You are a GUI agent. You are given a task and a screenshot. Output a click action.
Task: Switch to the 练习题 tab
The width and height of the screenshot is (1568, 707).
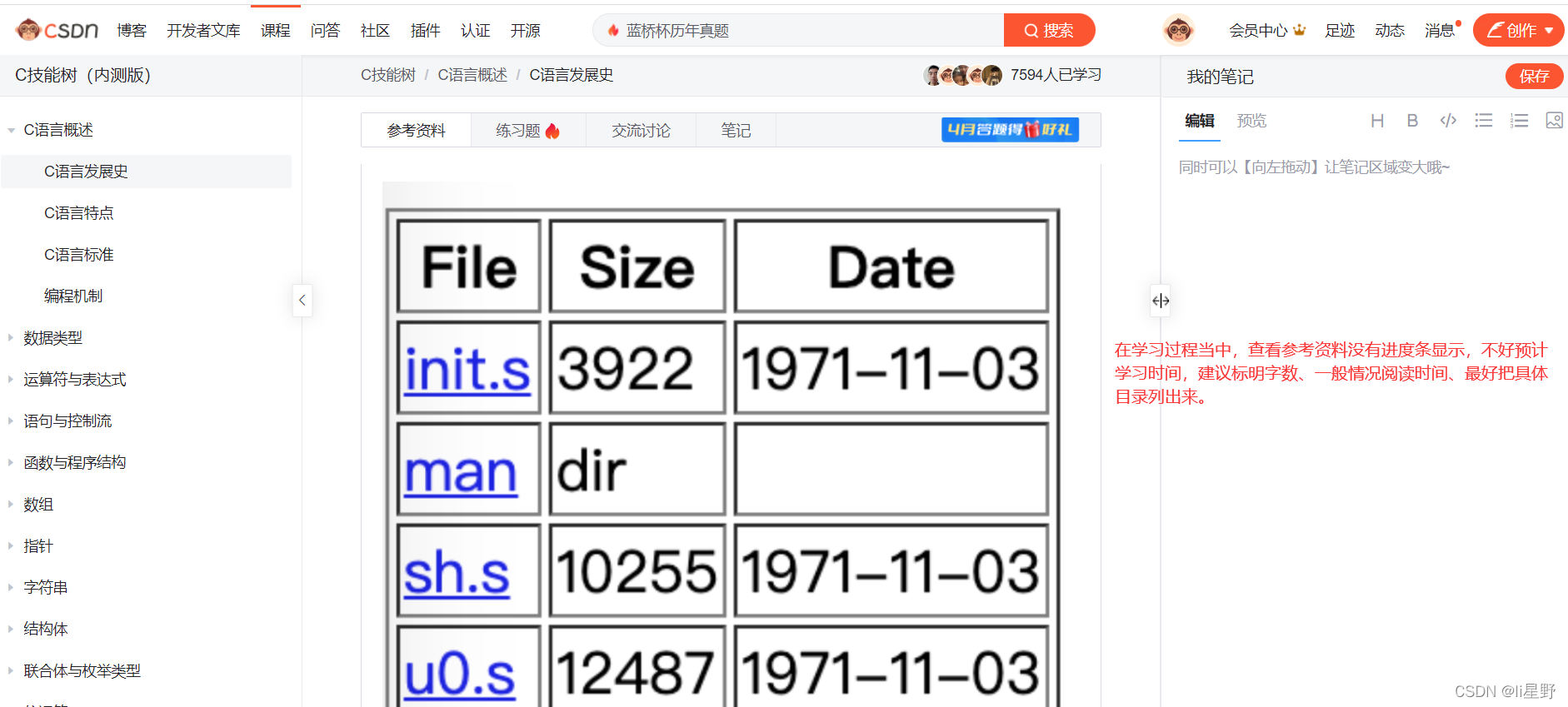[527, 131]
